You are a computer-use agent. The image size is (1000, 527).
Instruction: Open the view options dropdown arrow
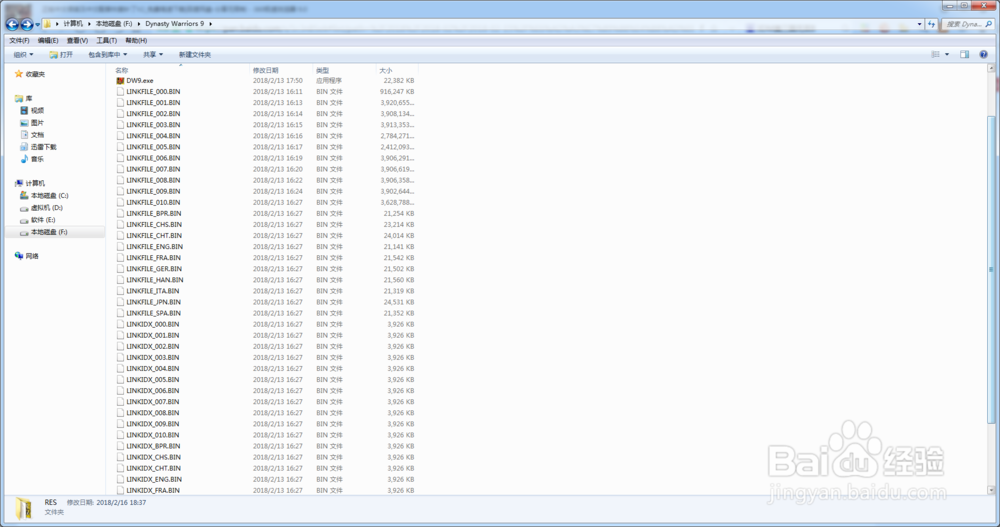coord(947,55)
